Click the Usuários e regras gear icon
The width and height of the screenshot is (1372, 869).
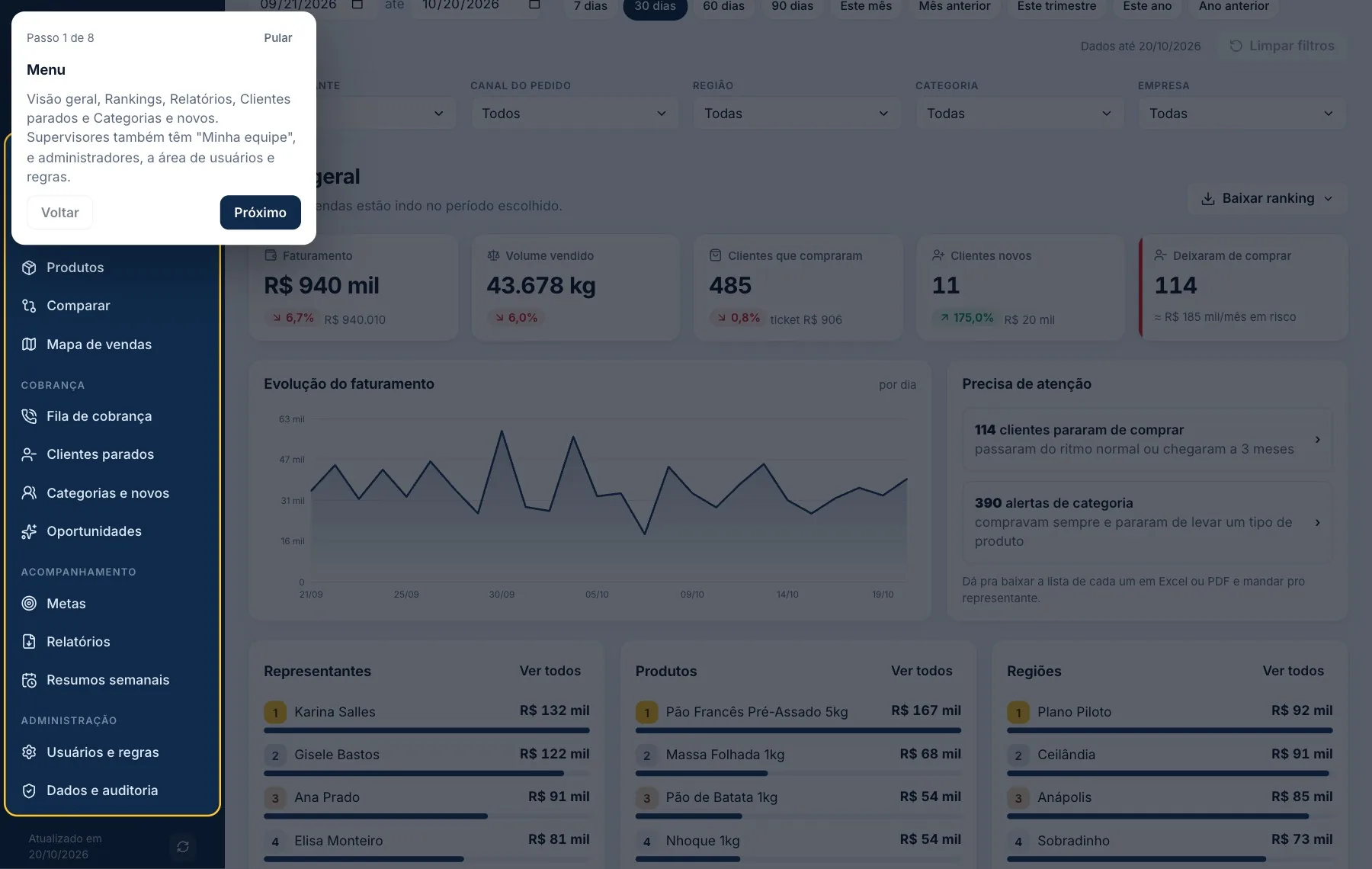coord(29,752)
